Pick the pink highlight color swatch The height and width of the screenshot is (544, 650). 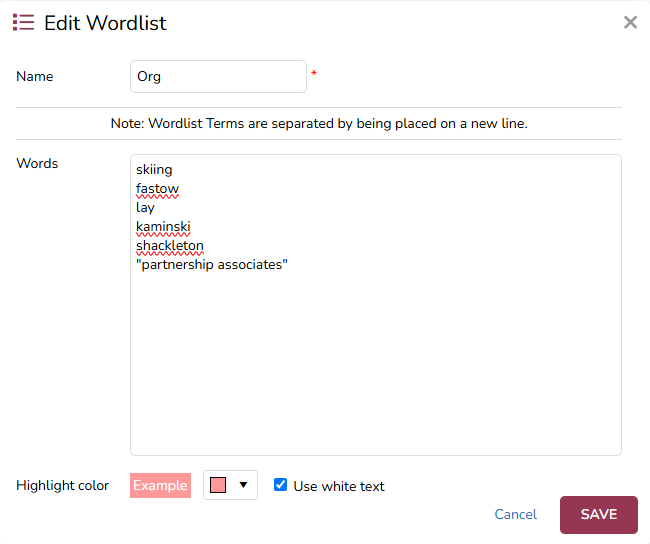[218, 485]
